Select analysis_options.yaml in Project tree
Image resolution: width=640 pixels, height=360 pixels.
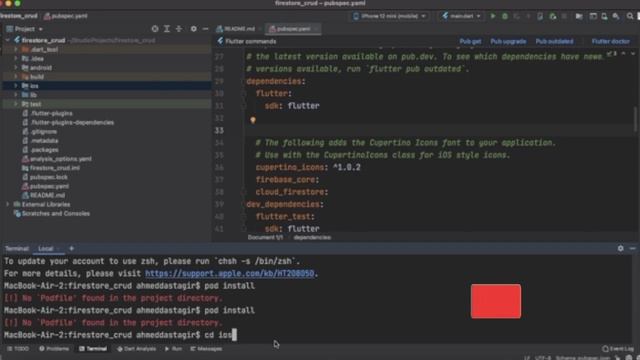coord(57,159)
